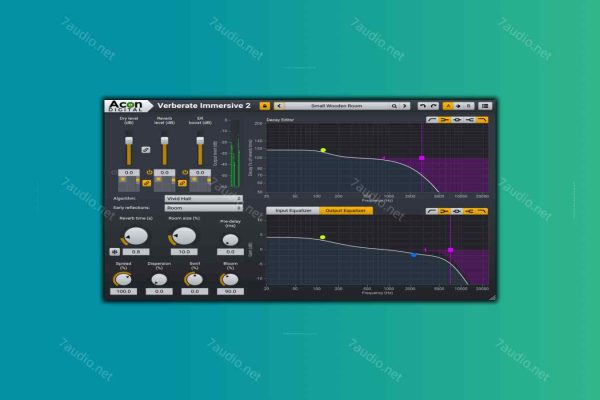The width and height of the screenshot is (600, 400).
Task: Select magenta square node in Decay Editor
Action: [x=422, y=158]
